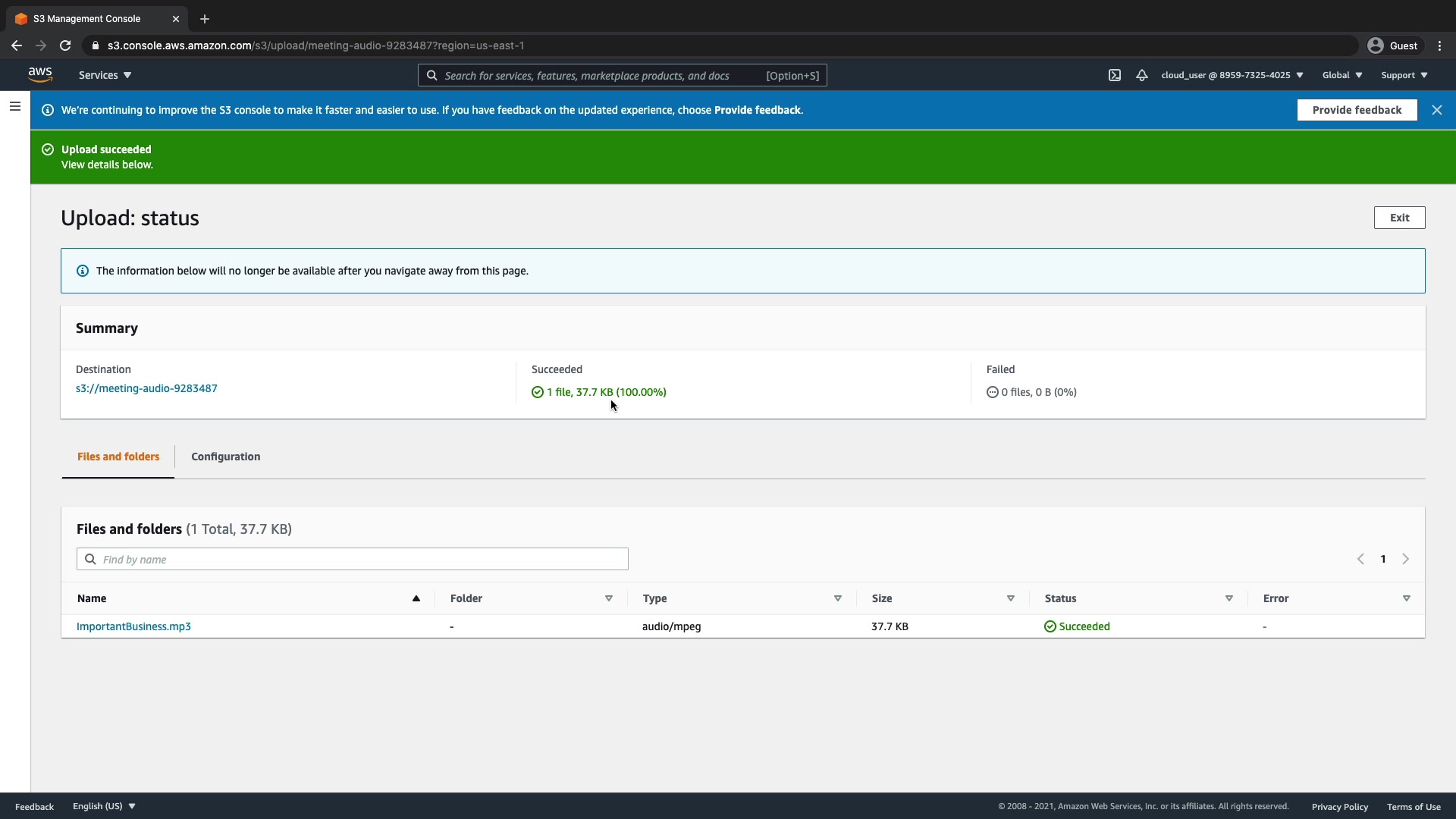The image size is (1456, 819).
Task: Expand the Services dropdown
Action: [105, 75]
